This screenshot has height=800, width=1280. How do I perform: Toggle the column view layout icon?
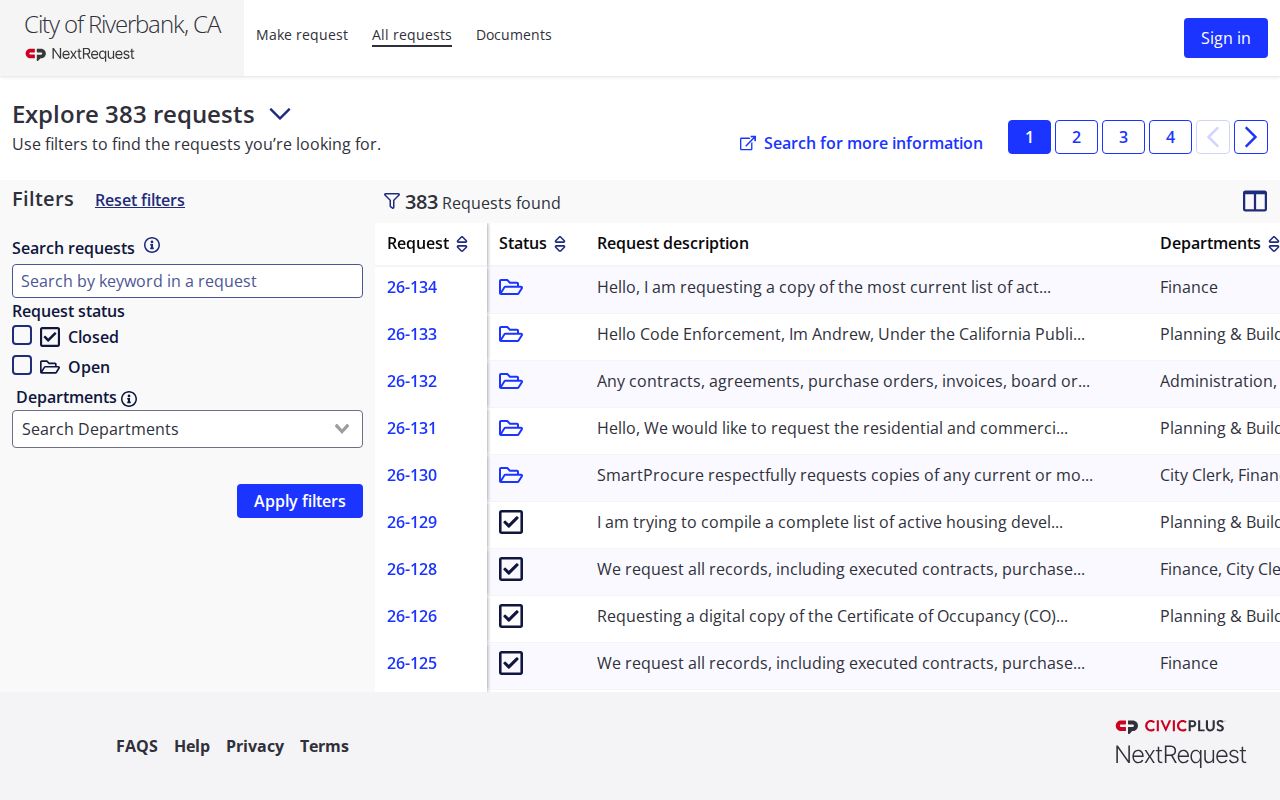click(x=1255, y=202)
